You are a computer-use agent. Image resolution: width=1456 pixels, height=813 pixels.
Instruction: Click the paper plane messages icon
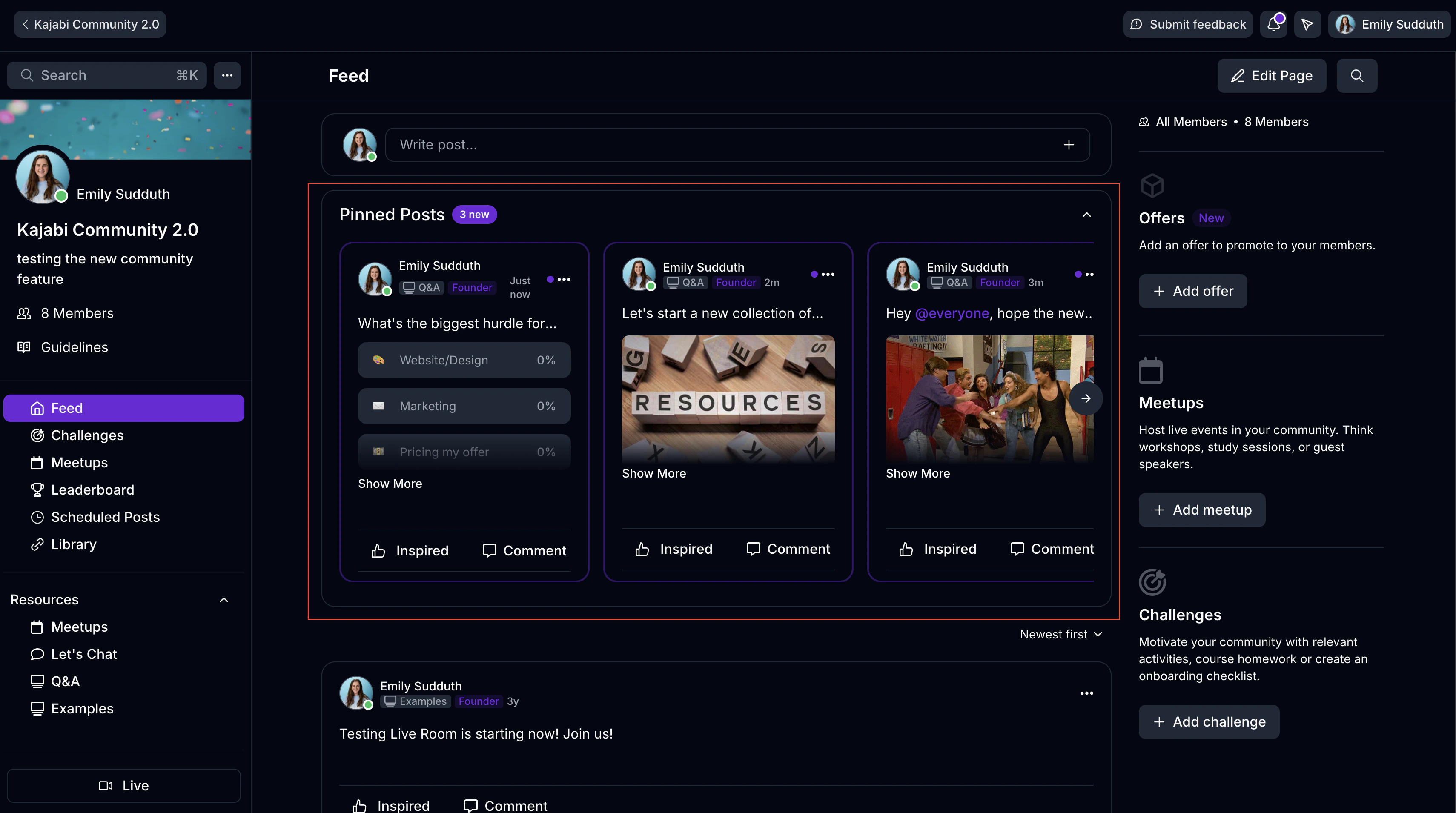[1307, 24]
